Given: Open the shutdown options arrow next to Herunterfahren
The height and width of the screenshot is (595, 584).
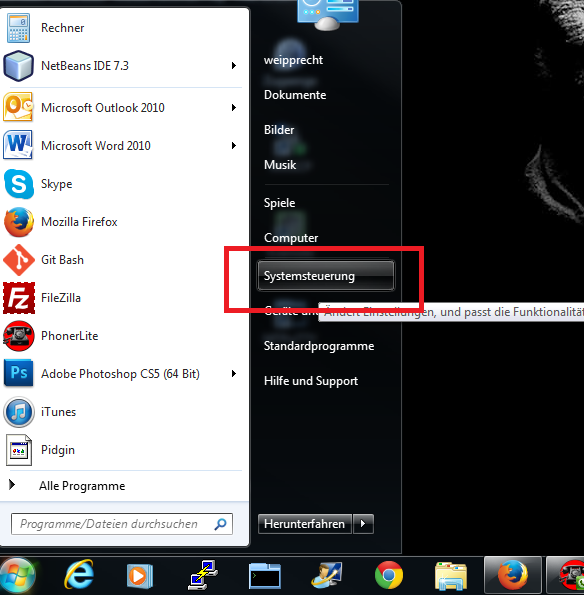Looking at the screenshot, I should (363, 524).
